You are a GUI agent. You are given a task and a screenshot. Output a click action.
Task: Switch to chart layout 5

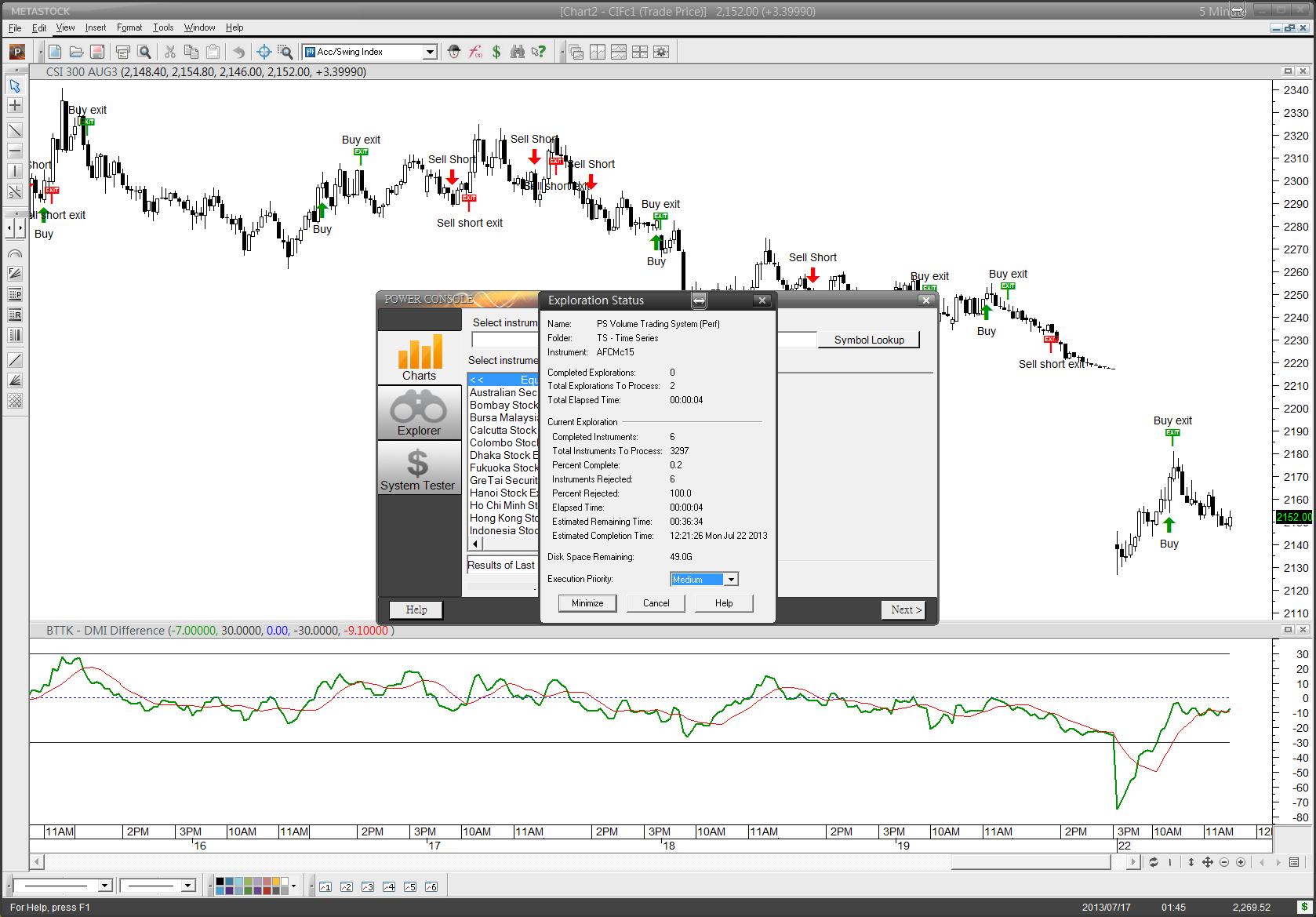[410, 886]
